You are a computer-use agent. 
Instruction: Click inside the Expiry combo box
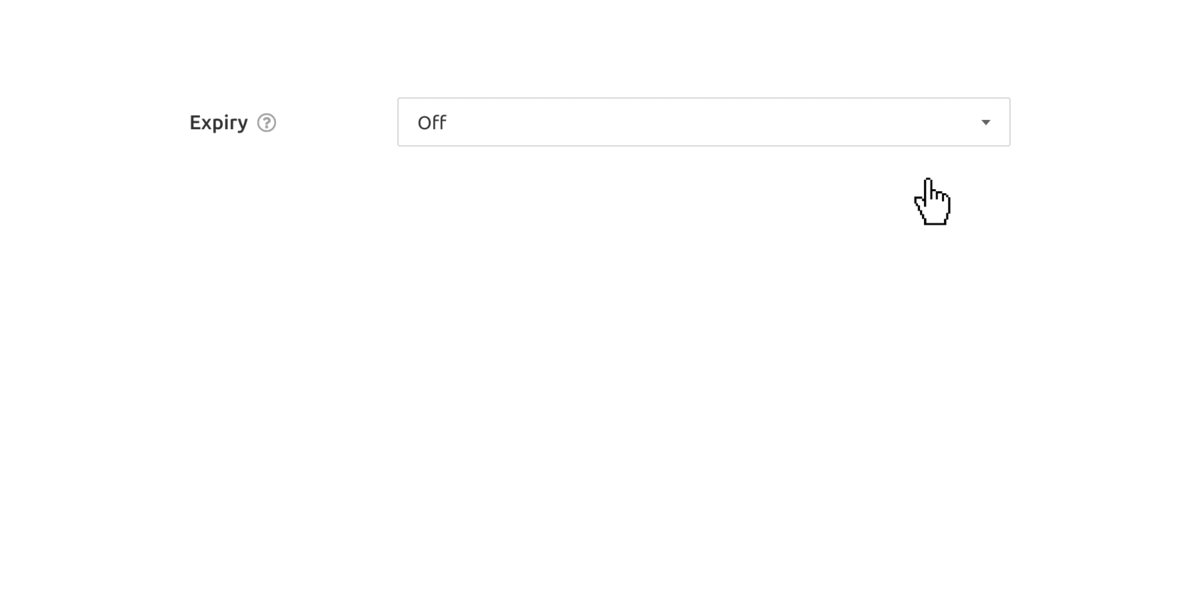pos(704,122)
